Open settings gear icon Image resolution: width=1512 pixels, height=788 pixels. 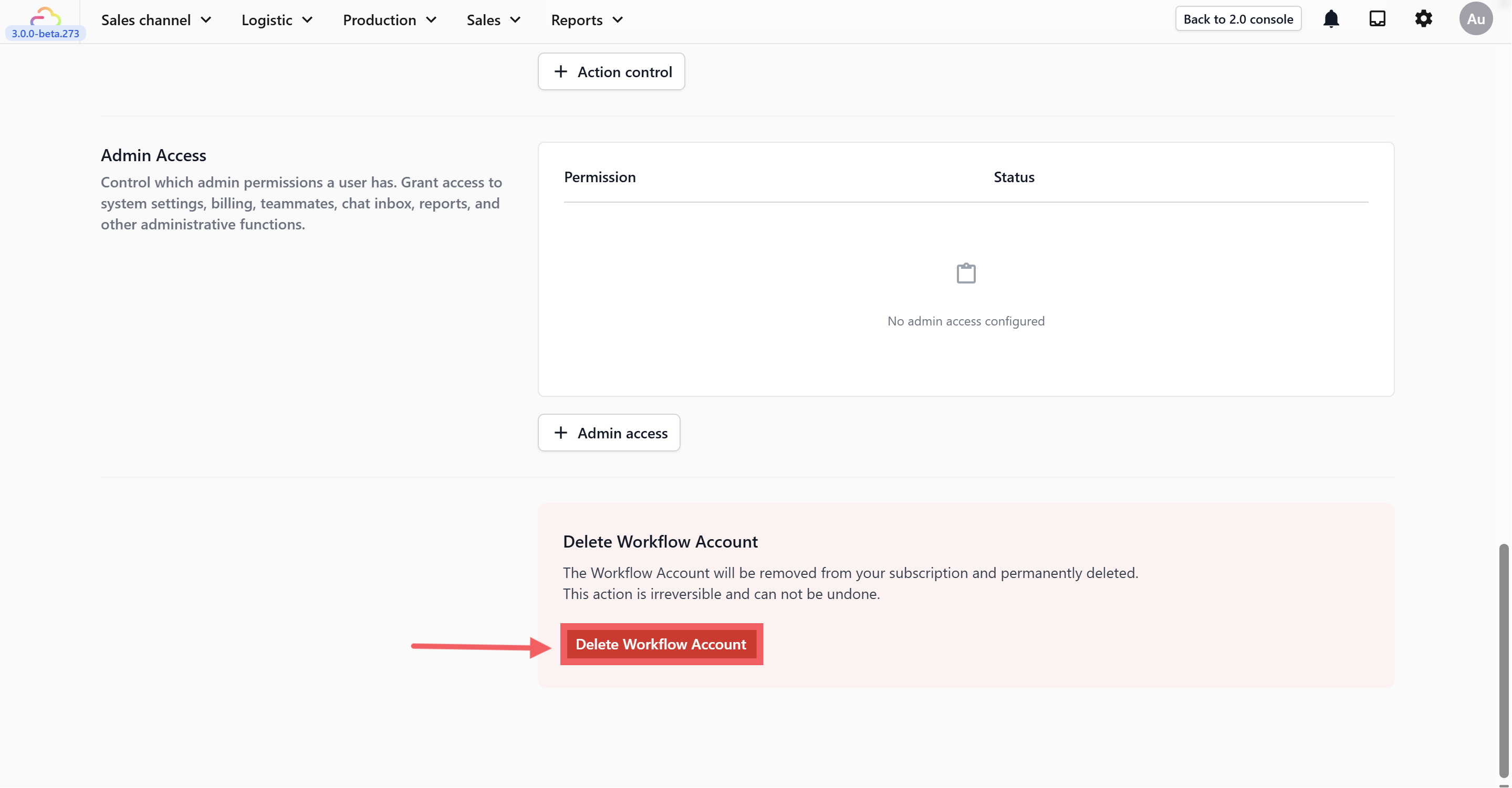[1423, 19]
